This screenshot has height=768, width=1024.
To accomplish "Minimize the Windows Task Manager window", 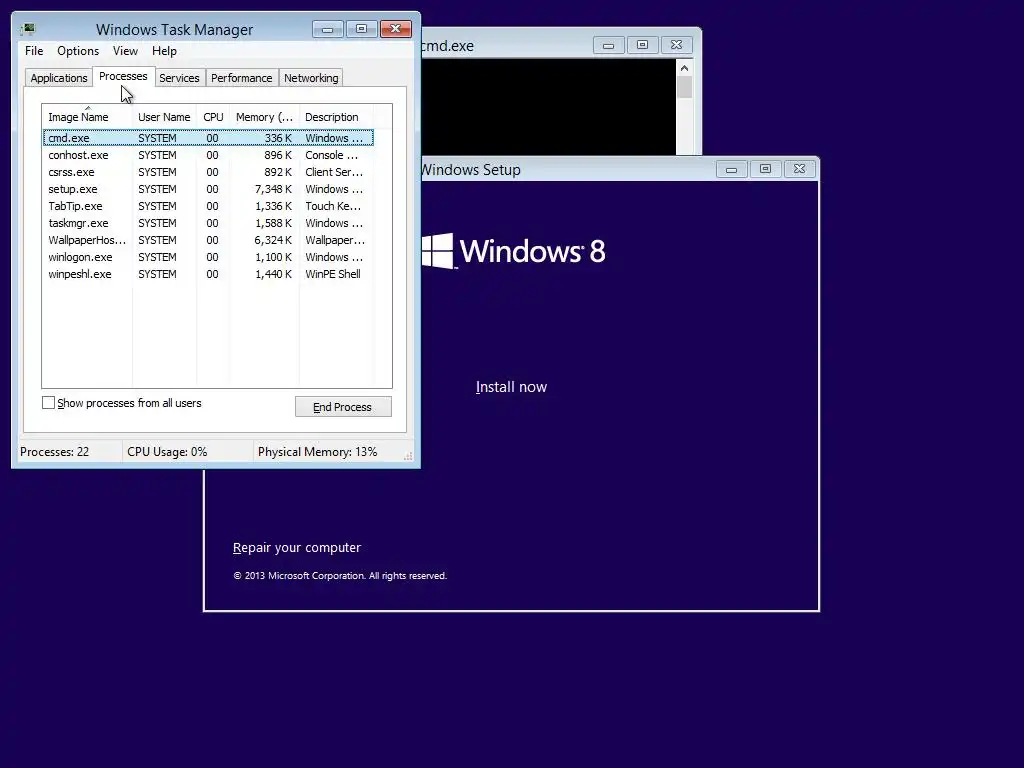I will (x=328, y=29).
